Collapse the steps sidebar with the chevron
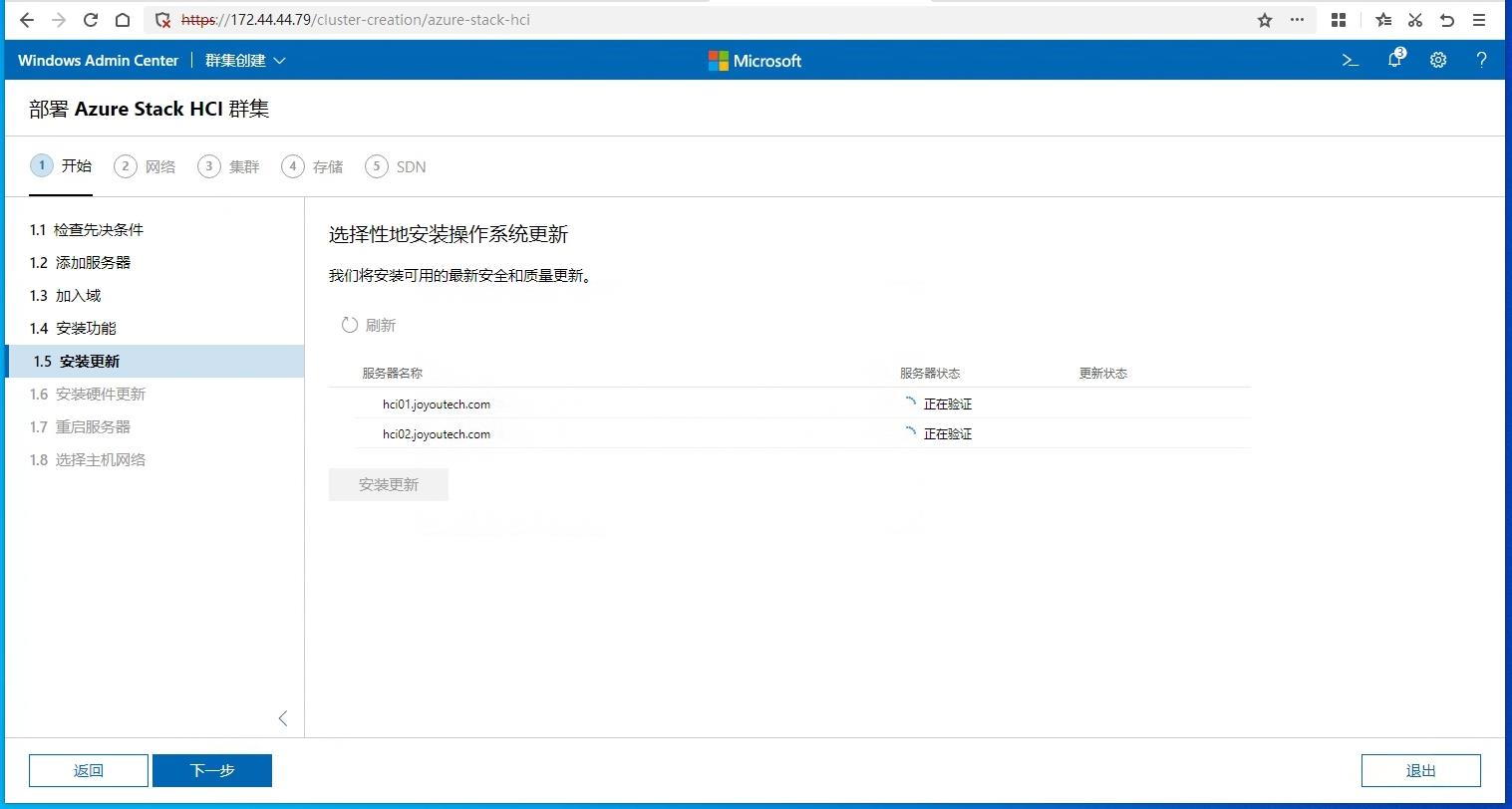The image size is (1512, 809). point(283,718)
